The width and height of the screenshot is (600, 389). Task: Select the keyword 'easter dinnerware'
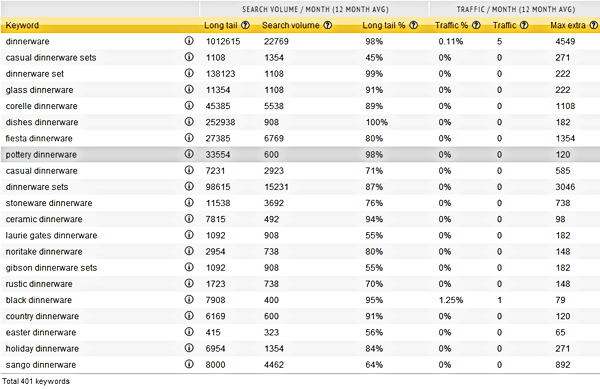point(41,332)
